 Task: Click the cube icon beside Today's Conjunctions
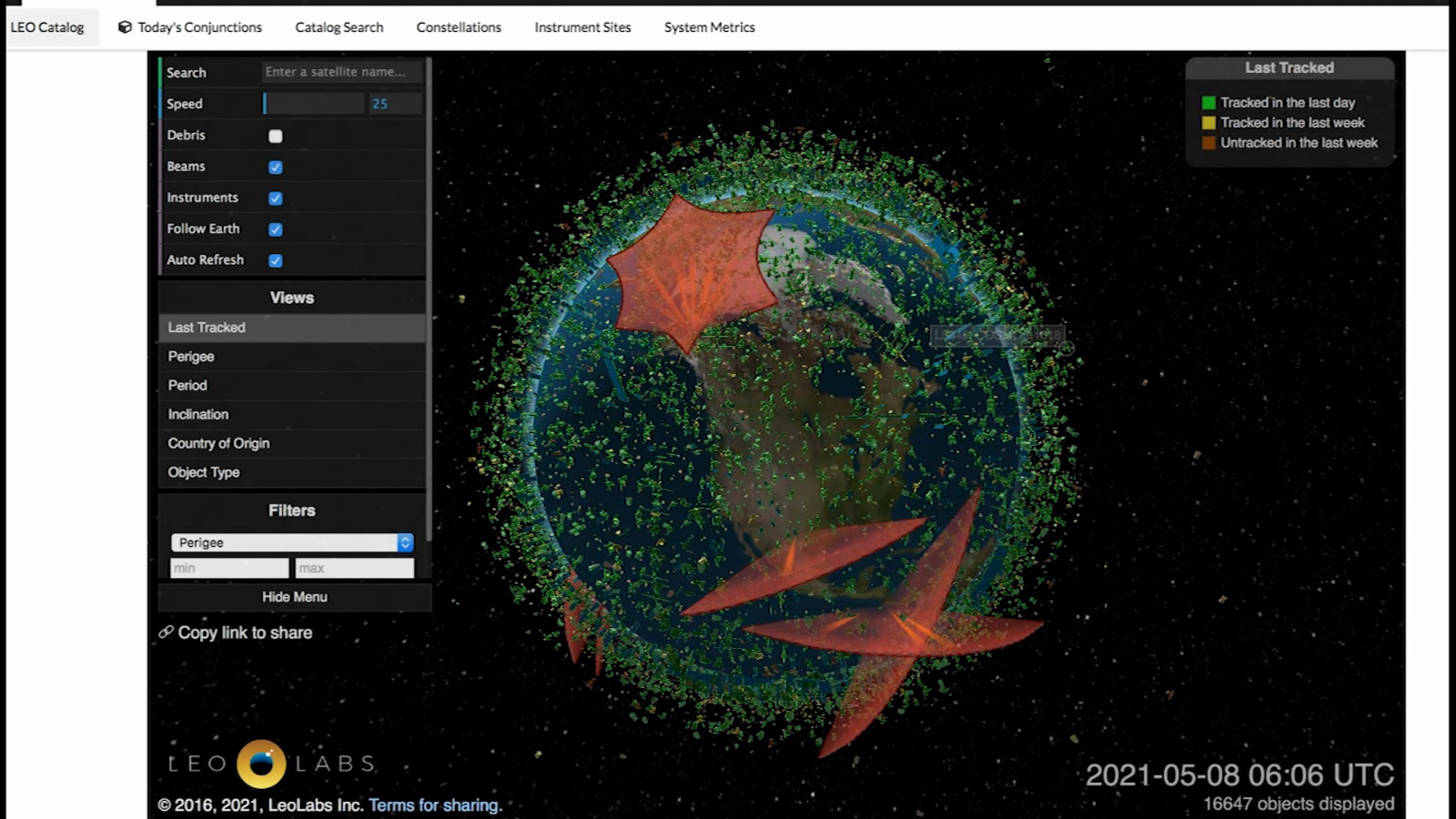pyautogui.click(x=125, y=27)
